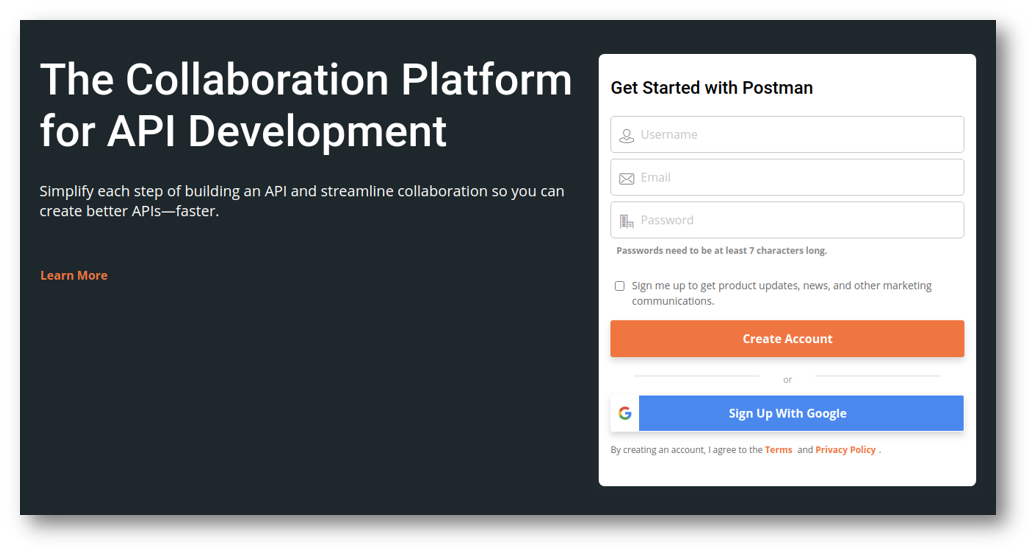
Task: Click 'By creating an account, I agree' text
Action: pos(686,450)
